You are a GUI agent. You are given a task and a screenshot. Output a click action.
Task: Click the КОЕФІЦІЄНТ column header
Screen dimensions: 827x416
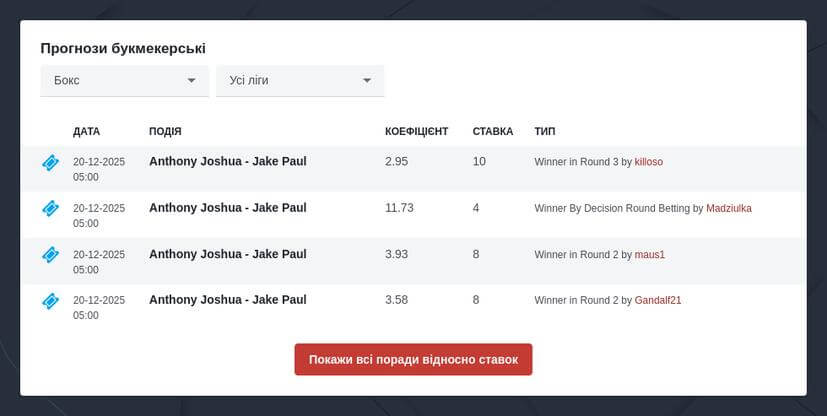tap(416, 131)
